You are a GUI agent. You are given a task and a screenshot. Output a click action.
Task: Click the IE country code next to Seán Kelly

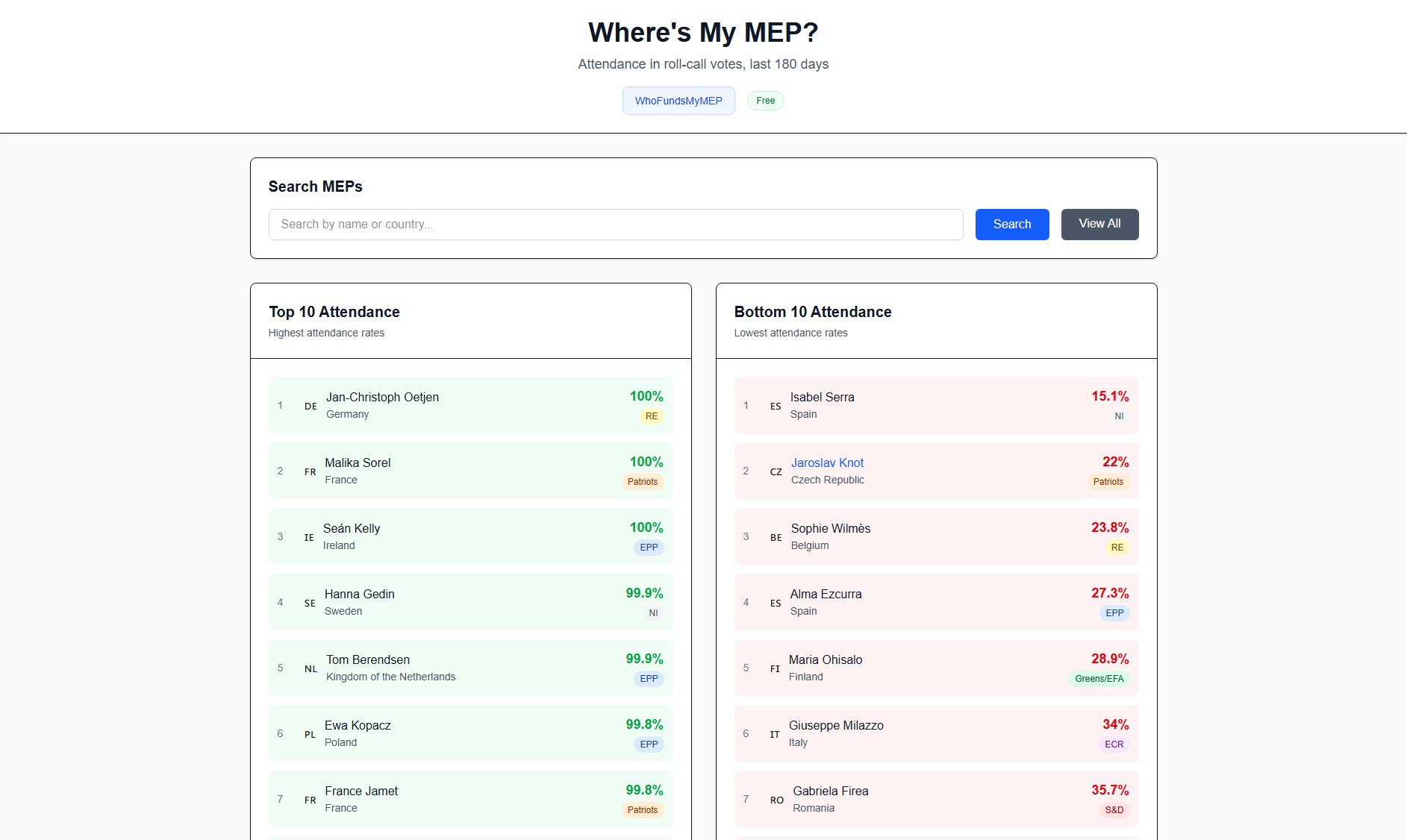click(309, 538)
